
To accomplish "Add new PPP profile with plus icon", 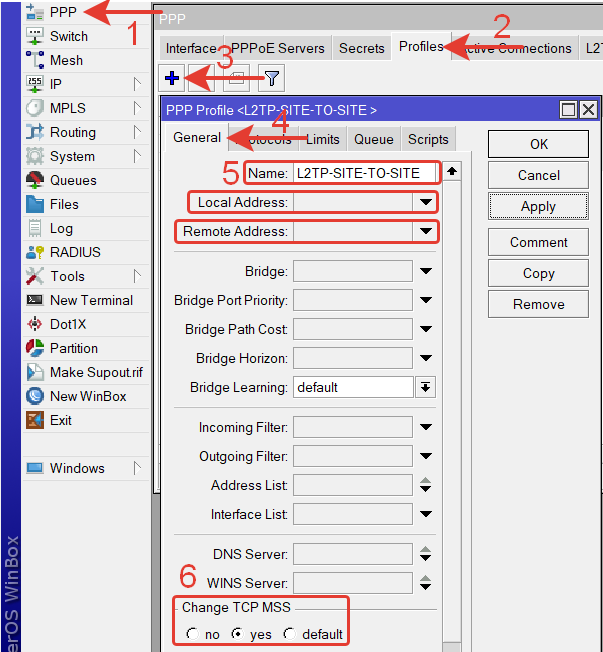I will point(172,78).
